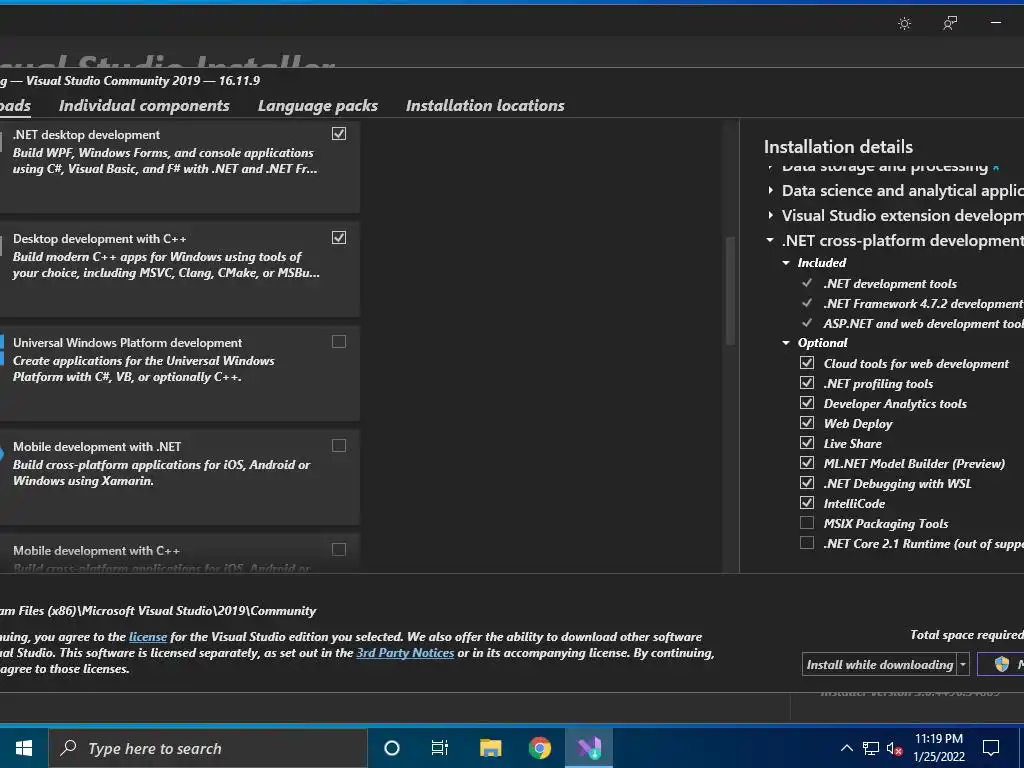Image resolution: width=1024 pixels, height=768 pixels.
Task: Uncheck .NET Debugging with WSL
Action: coord(807,483)
